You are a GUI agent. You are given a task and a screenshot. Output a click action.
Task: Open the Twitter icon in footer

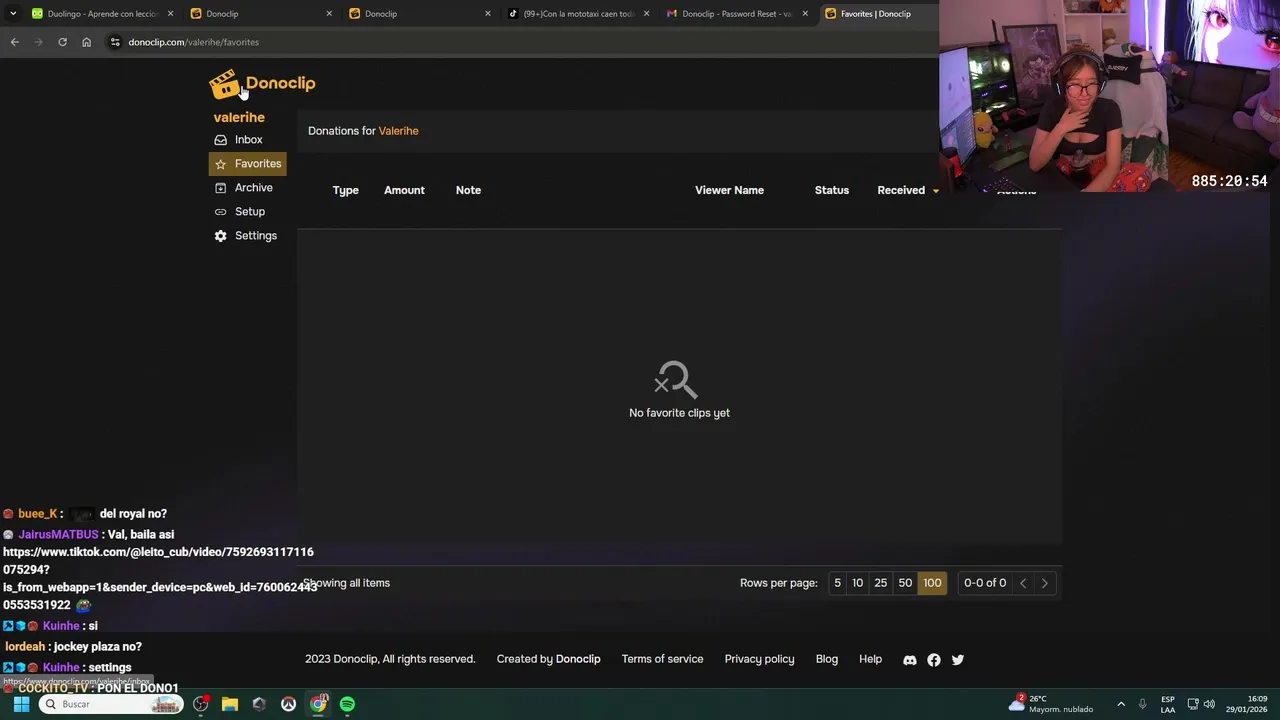pyautogui.click(x=958, y=660)
